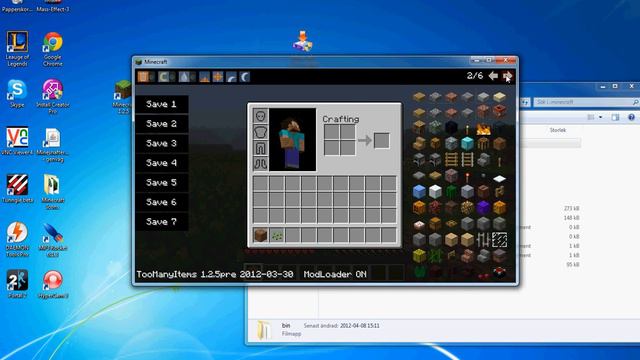Pick the melon block from item list
This screenshot has height=360, width=640.
tap(419, 256)
